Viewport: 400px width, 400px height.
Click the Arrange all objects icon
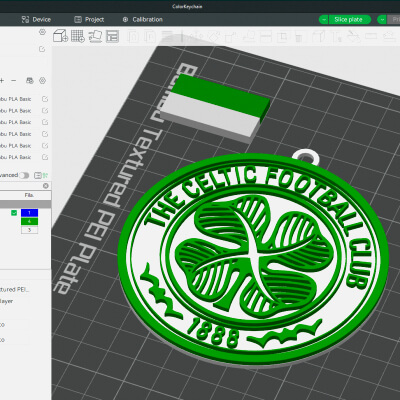(112, 36)
